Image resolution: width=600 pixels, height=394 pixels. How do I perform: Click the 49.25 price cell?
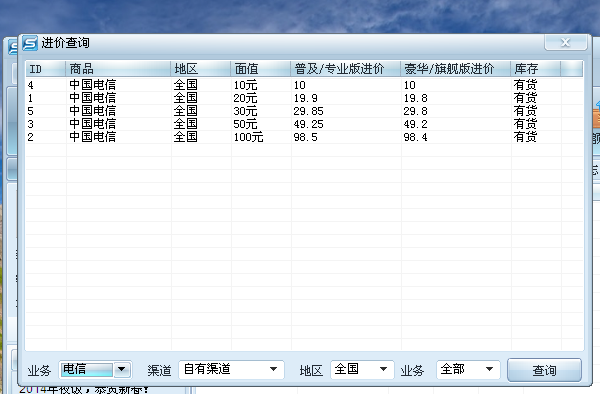(308, 124)
